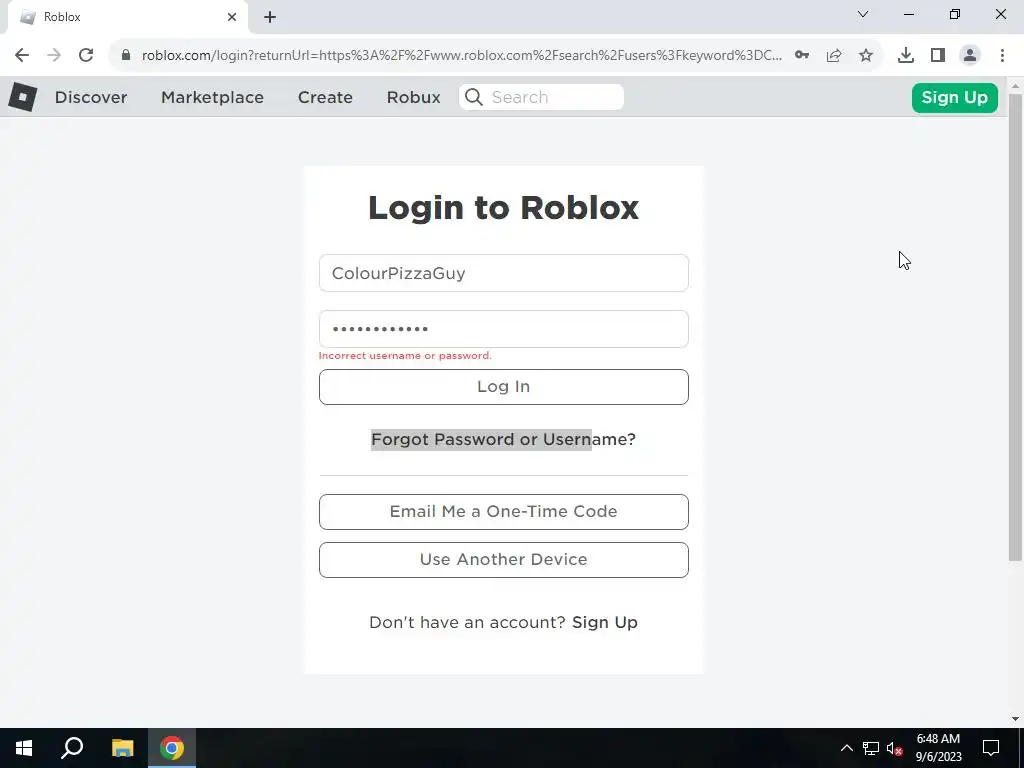Click the scrollbar down arrow

click(1015, 719)
